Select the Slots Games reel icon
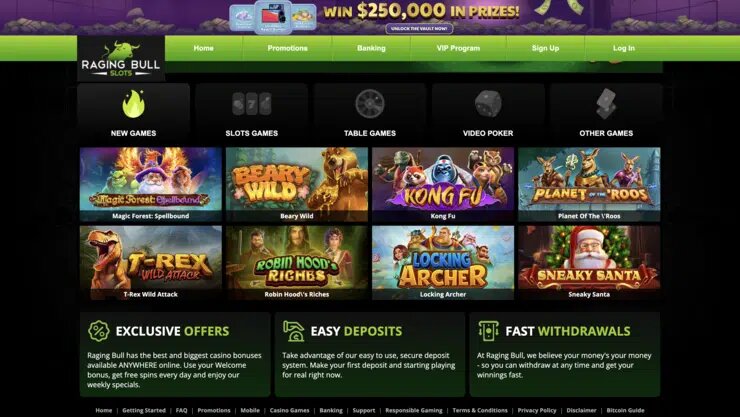Image resolution: width=740 pixels, height=417 pixels. click(252, 104)
